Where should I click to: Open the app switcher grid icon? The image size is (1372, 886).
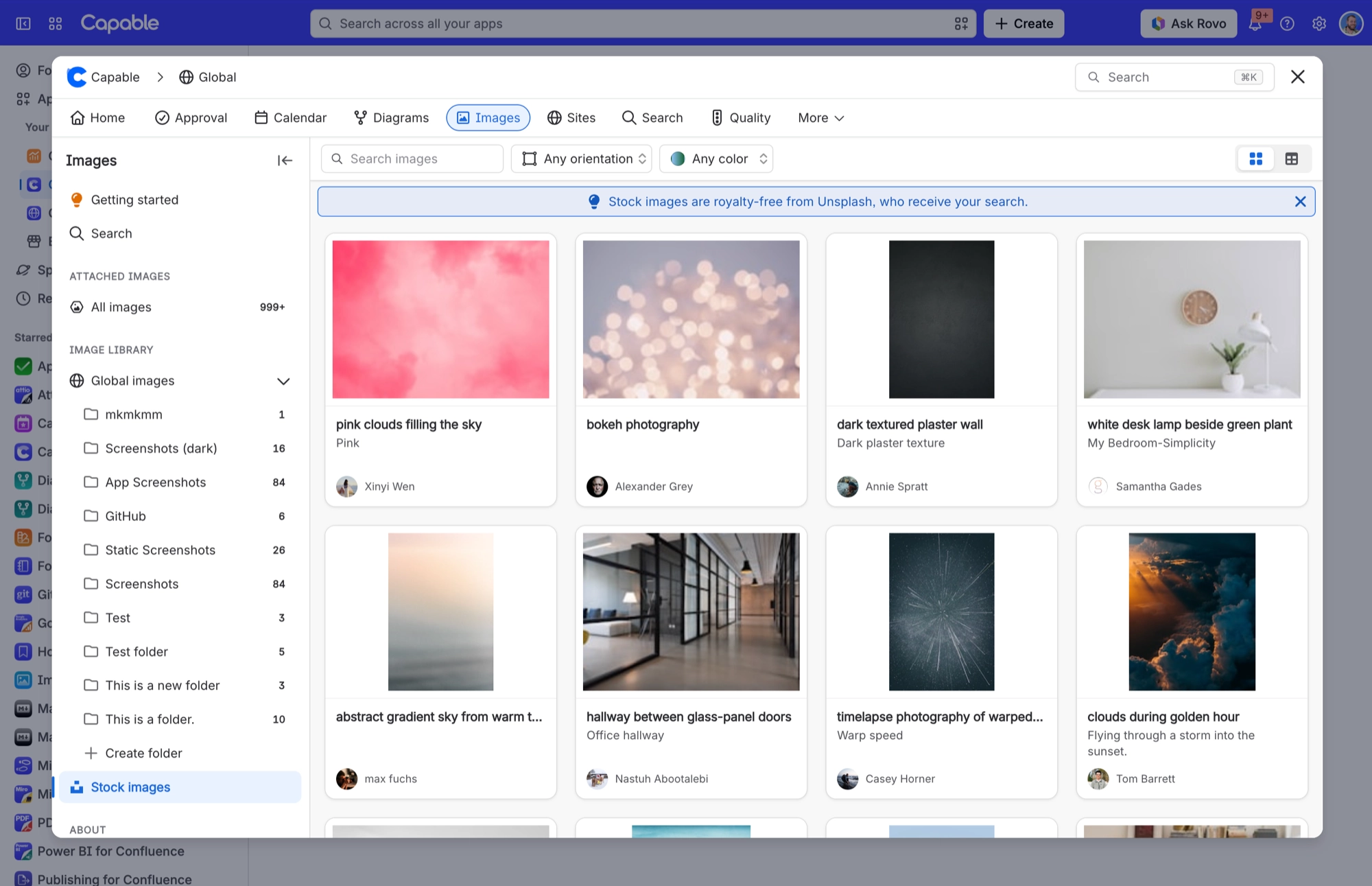click(x=56, y=24)
